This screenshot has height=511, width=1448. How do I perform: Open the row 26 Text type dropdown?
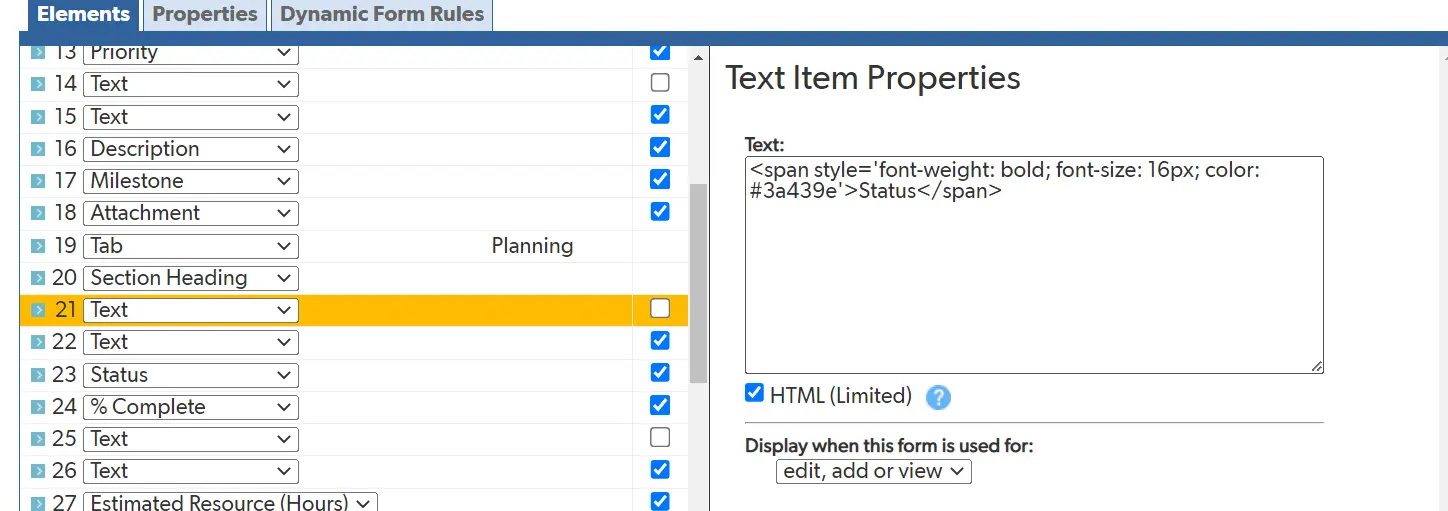coord(191,471)
